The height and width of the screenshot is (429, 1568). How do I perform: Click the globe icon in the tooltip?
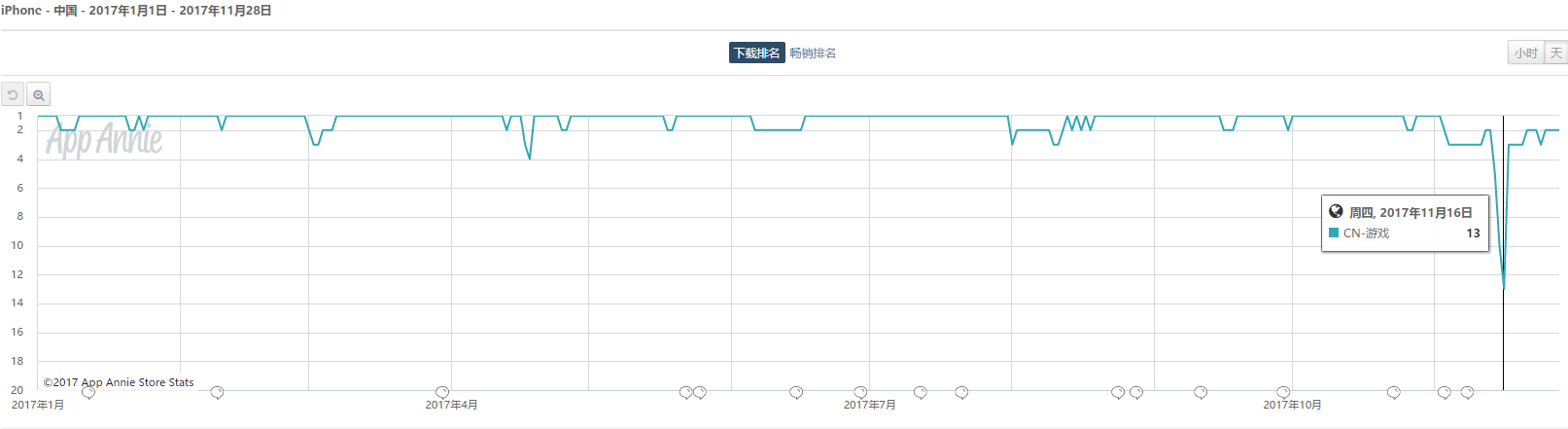click(x=1336, y=211)
